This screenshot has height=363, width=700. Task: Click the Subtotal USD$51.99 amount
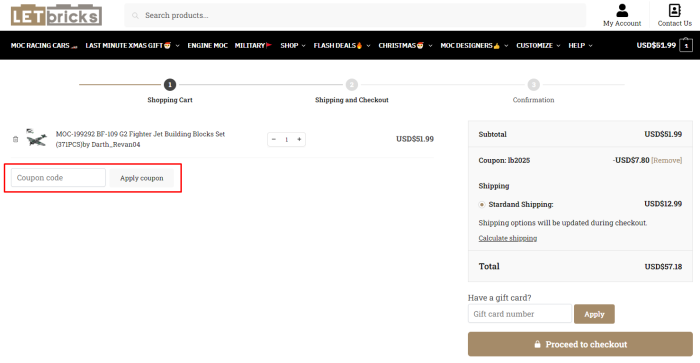[663, 134]
